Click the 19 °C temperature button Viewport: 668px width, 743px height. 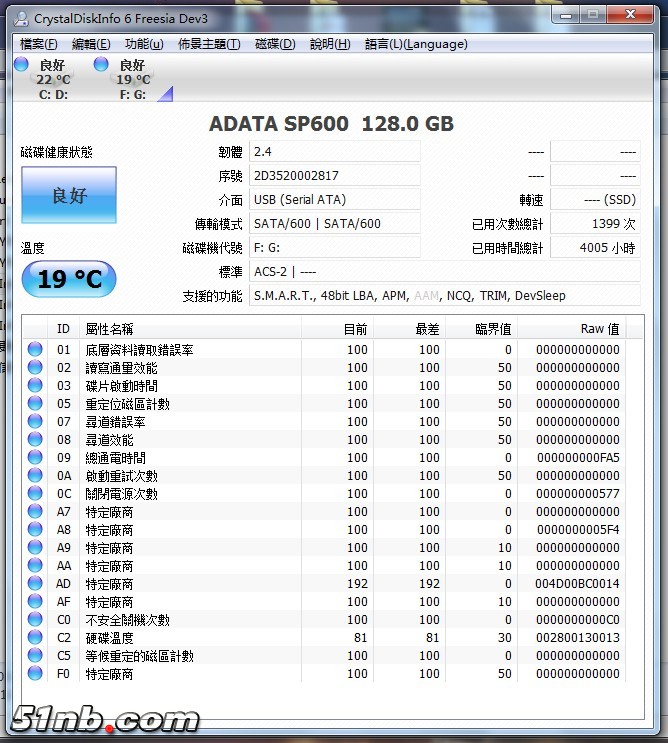(x=69, y=279)
